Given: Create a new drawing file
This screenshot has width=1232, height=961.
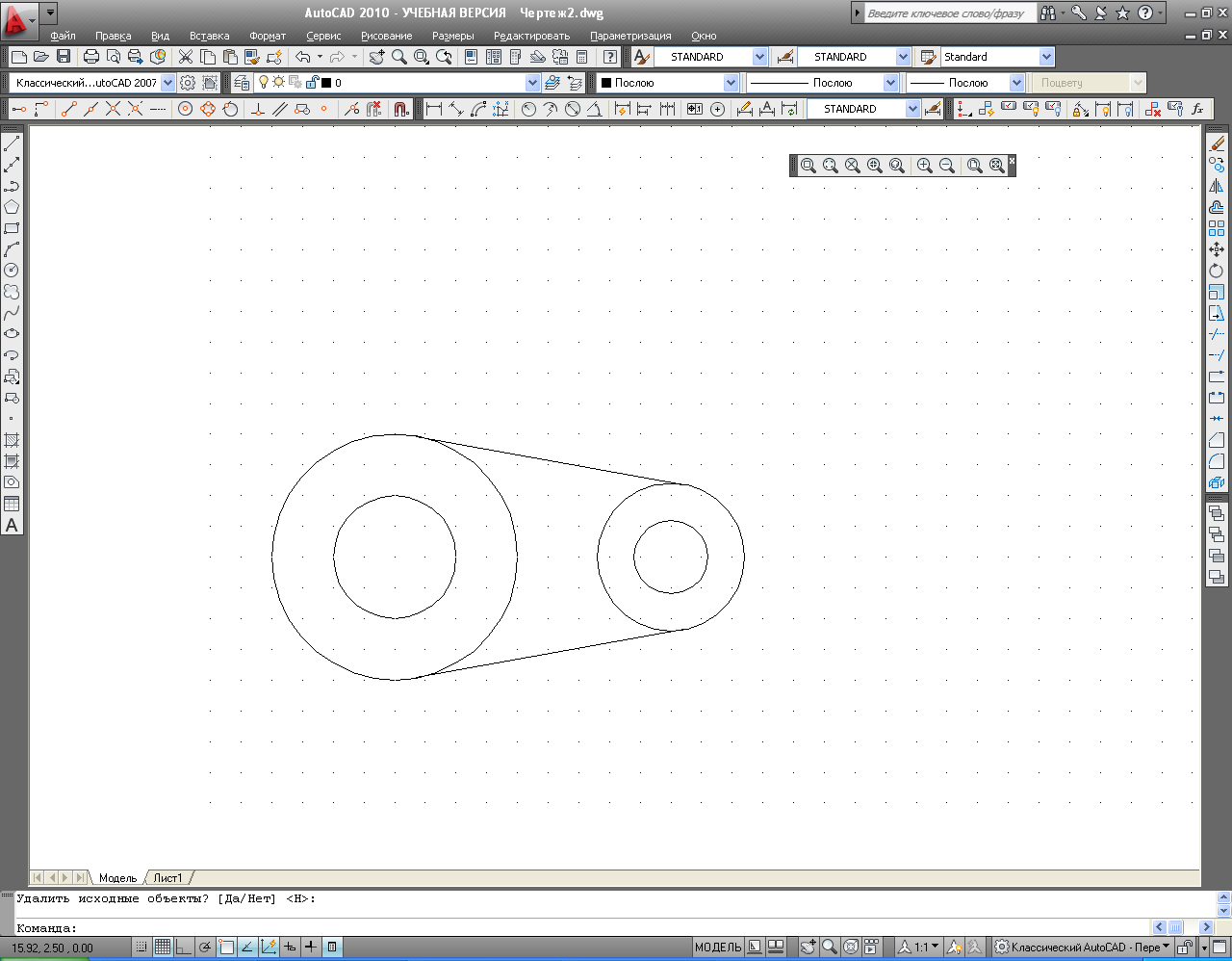Looking at the screenshot, I should click(x=18, y=57).
